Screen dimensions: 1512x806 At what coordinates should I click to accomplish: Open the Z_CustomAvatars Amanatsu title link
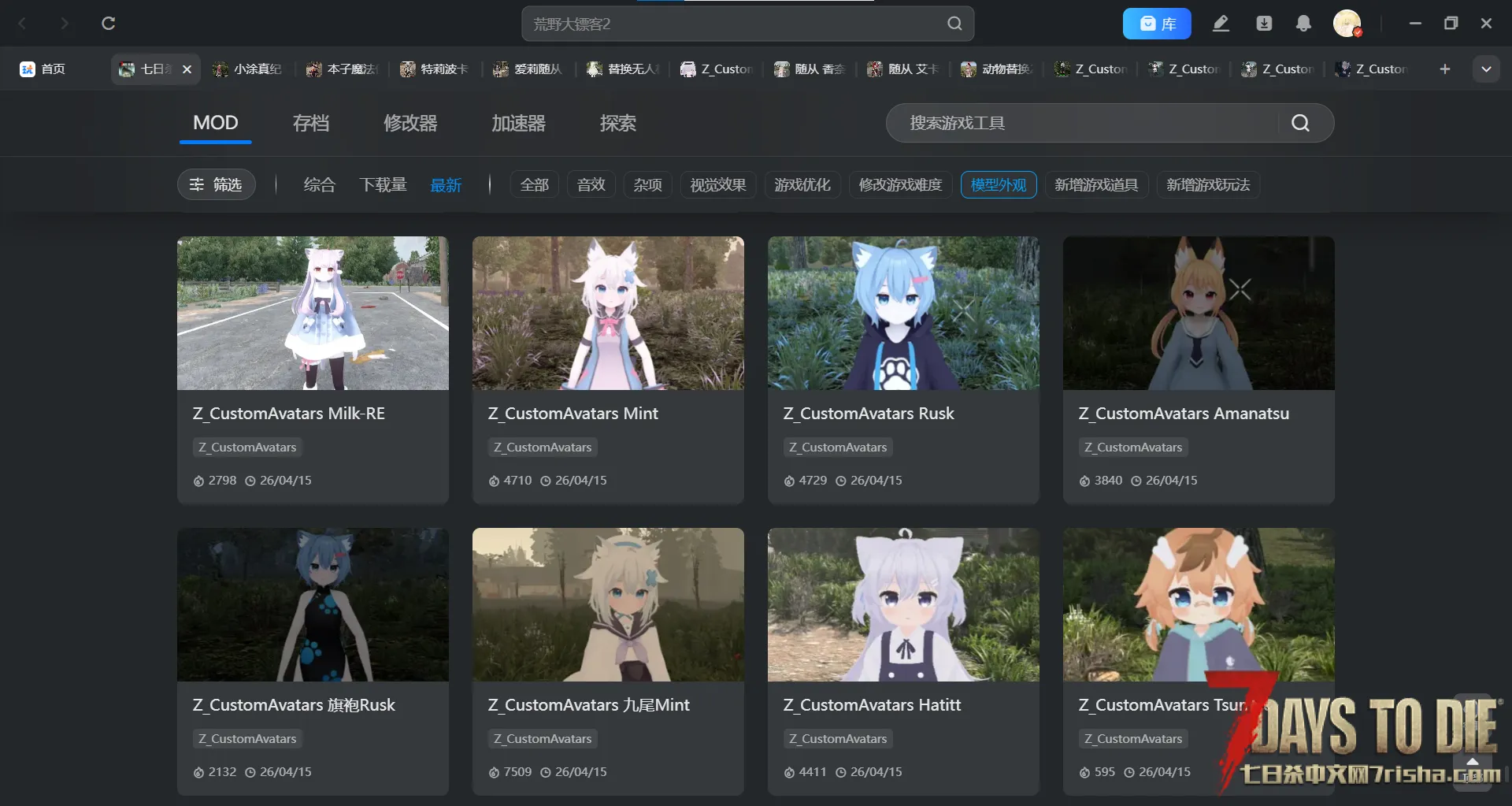coord(1184,414)
